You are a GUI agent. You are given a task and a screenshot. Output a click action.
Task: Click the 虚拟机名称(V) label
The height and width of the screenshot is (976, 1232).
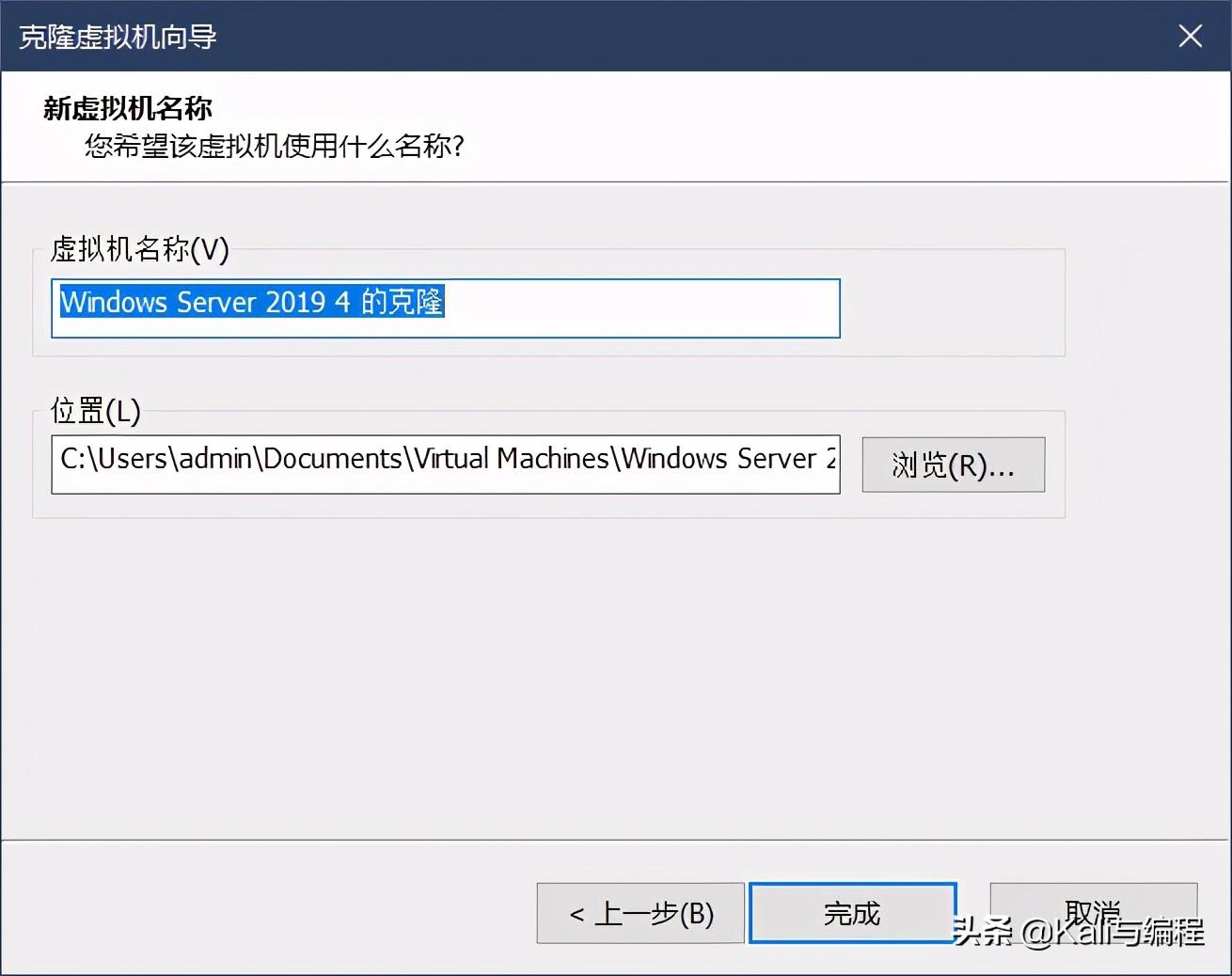[x=139, y=249]
